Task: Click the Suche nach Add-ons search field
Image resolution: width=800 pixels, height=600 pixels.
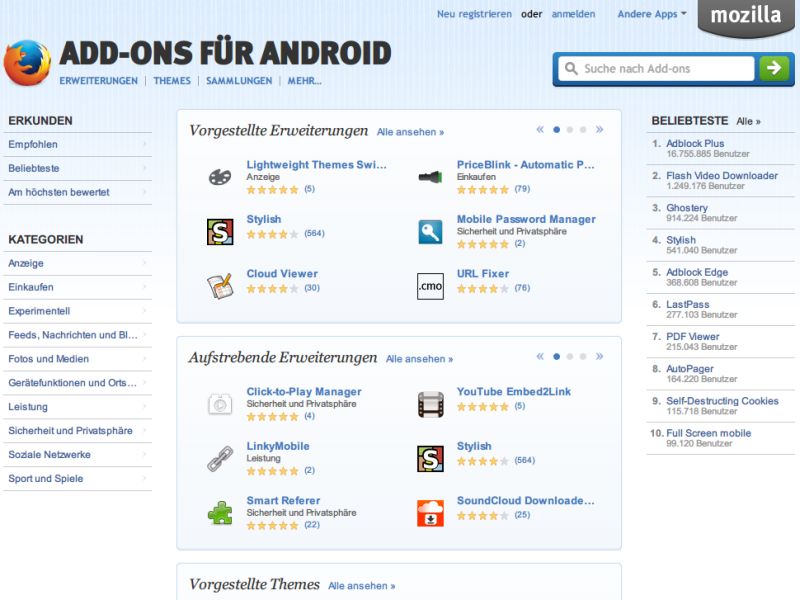Action: 657,68
